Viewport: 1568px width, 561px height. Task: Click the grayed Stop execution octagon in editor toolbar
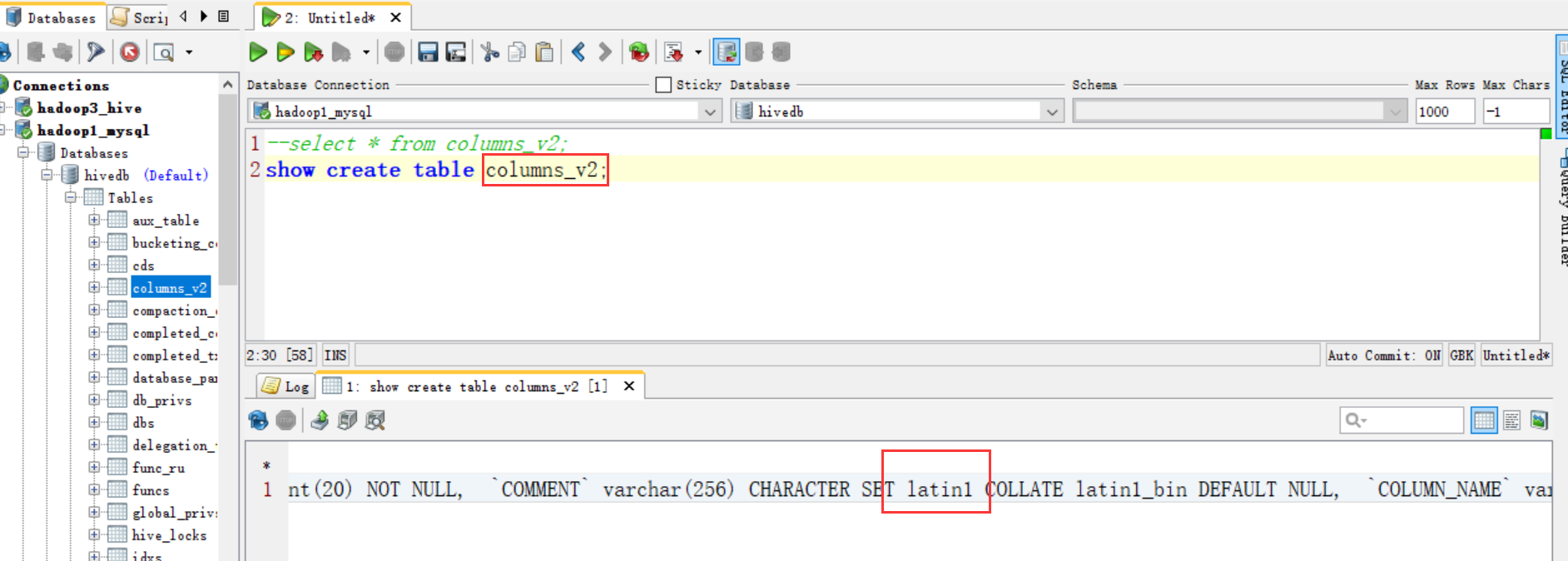(394, 52)
